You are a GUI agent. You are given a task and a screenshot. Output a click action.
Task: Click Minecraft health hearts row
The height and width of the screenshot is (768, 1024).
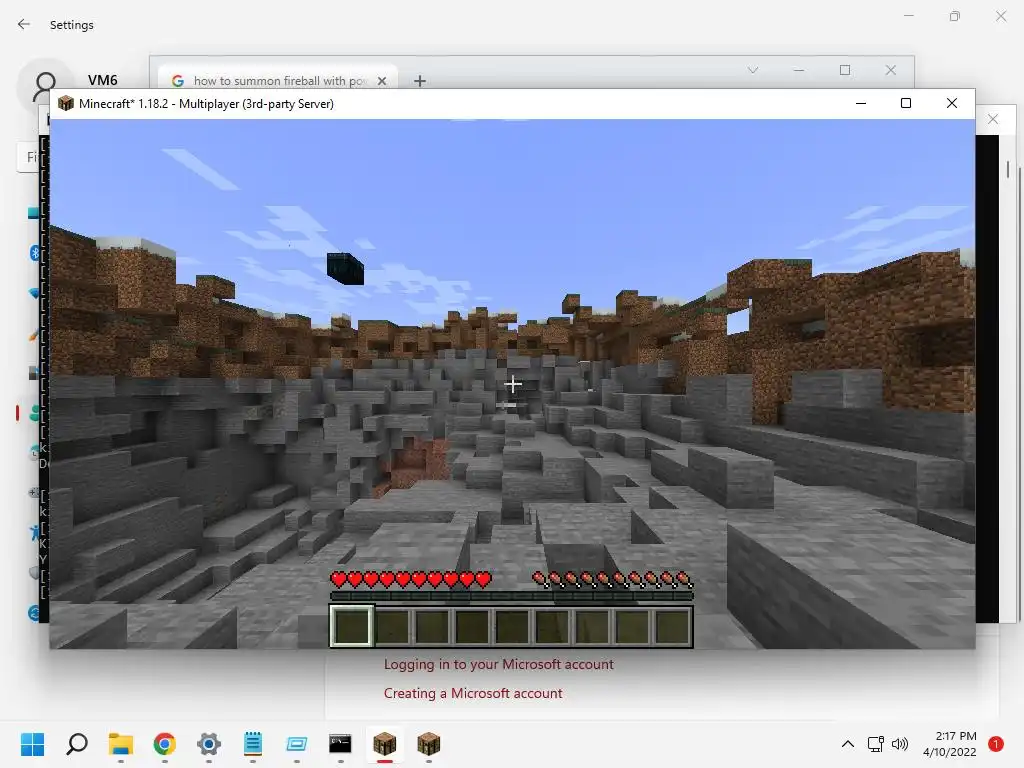point(411,579)
